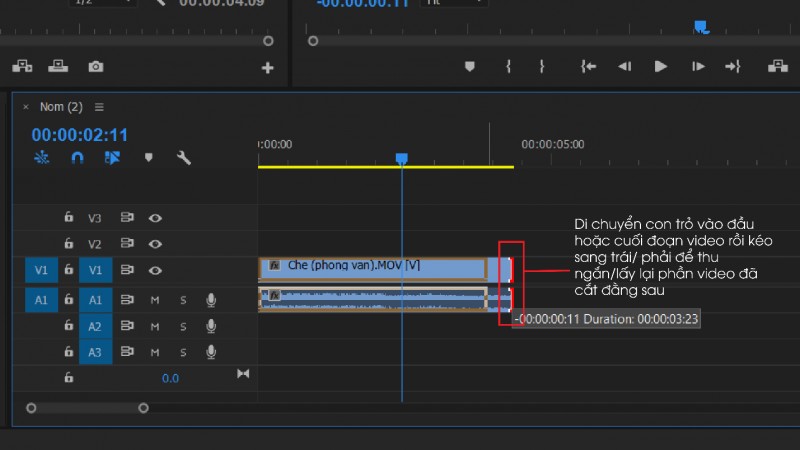Step back one frame
Image resolution: width=800 pixels, height=450 pixels.
pyautogui.click(x=624, y=66)
